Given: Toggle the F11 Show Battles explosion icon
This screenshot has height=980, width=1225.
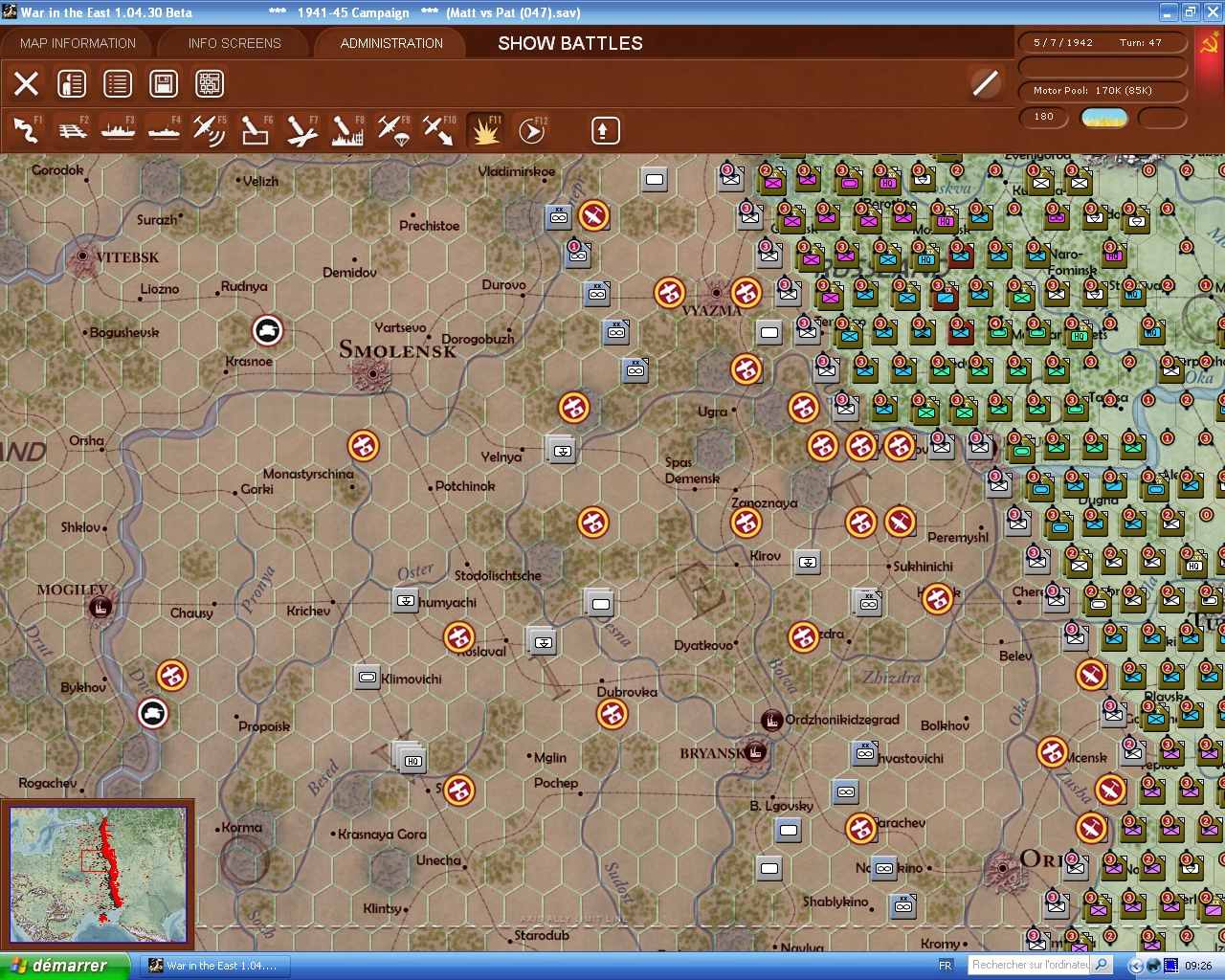Looking at the screenshot, I should [485, 130].
